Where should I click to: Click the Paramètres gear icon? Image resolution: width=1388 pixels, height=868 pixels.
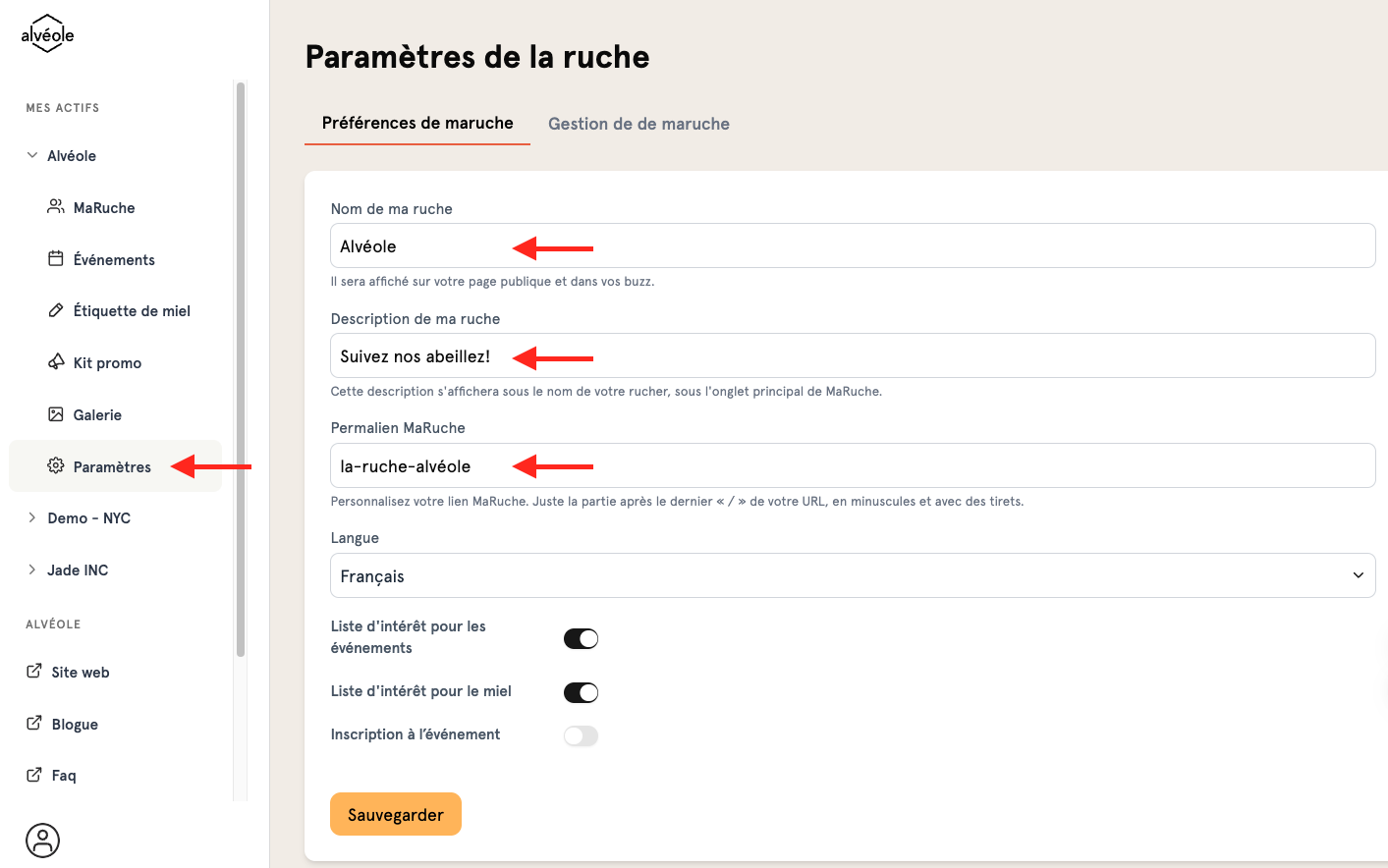(x=56, y=466)
